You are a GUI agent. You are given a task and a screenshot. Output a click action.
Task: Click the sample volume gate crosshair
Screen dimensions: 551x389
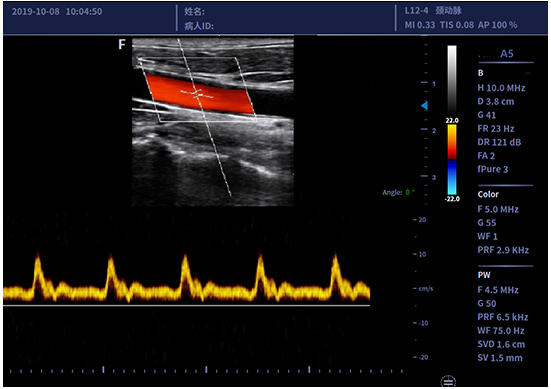(197, 94)
